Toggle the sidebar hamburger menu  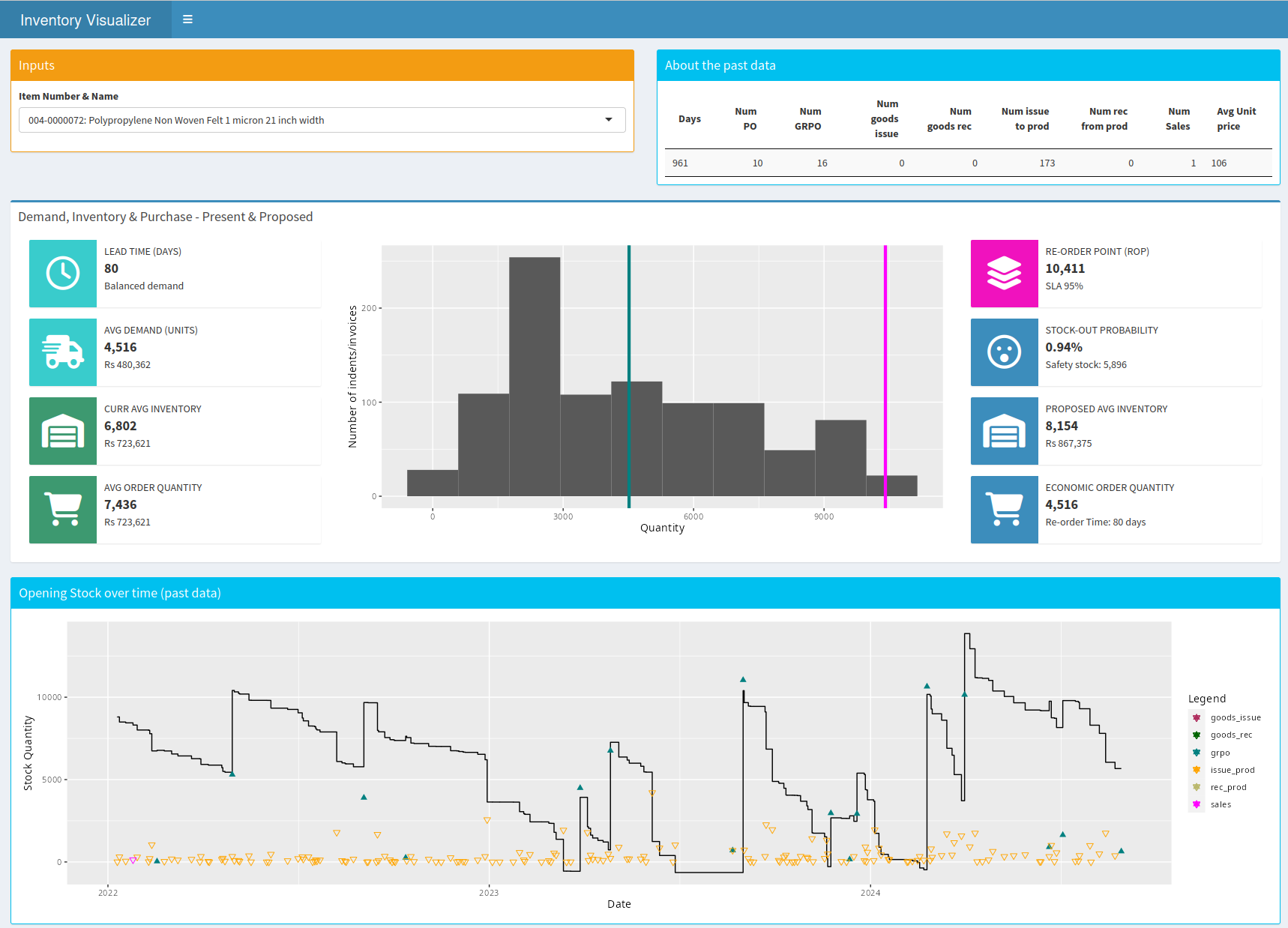pyautogui.click(x=187, y=19)
